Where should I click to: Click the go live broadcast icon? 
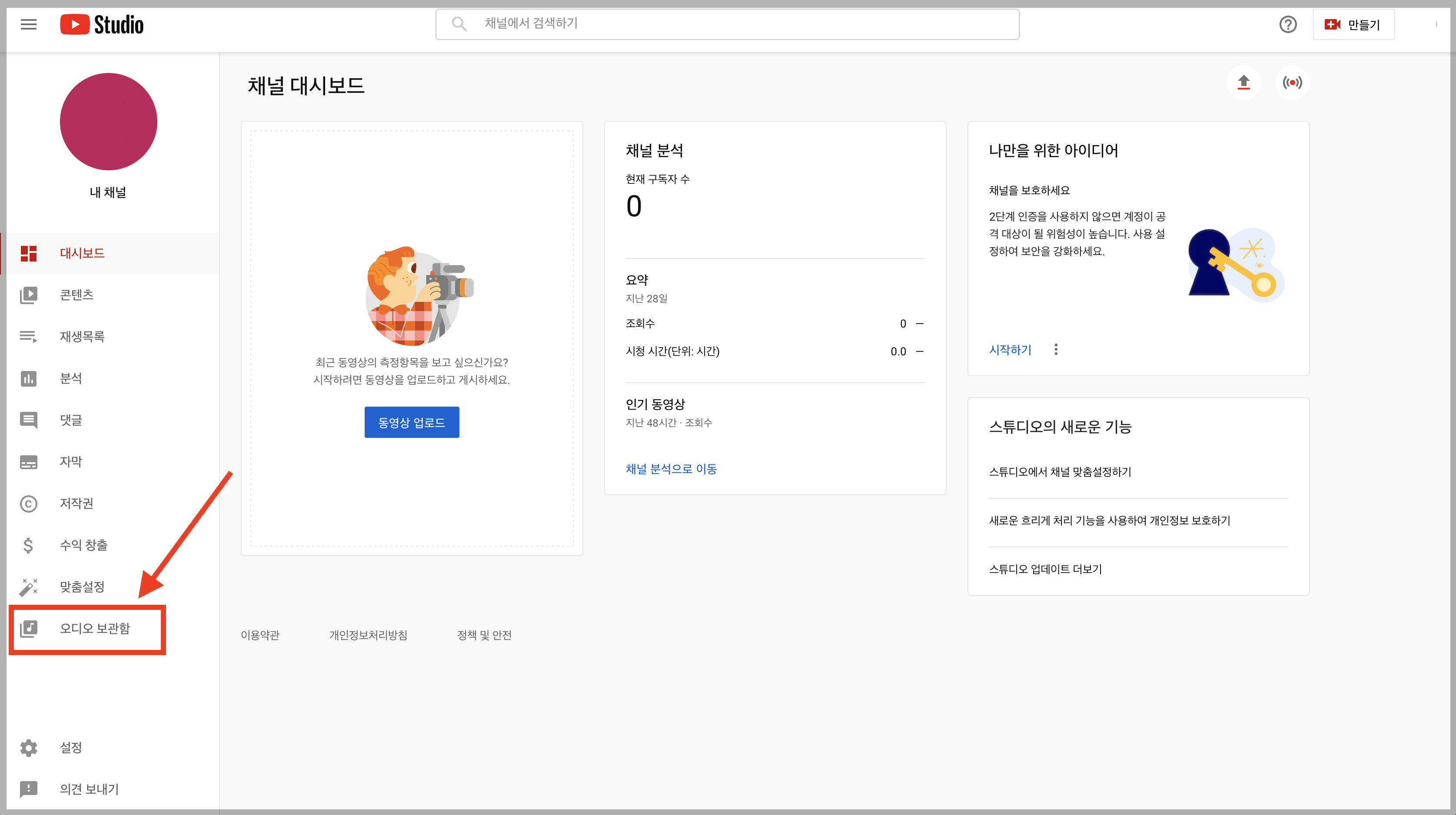(1292, 83)
